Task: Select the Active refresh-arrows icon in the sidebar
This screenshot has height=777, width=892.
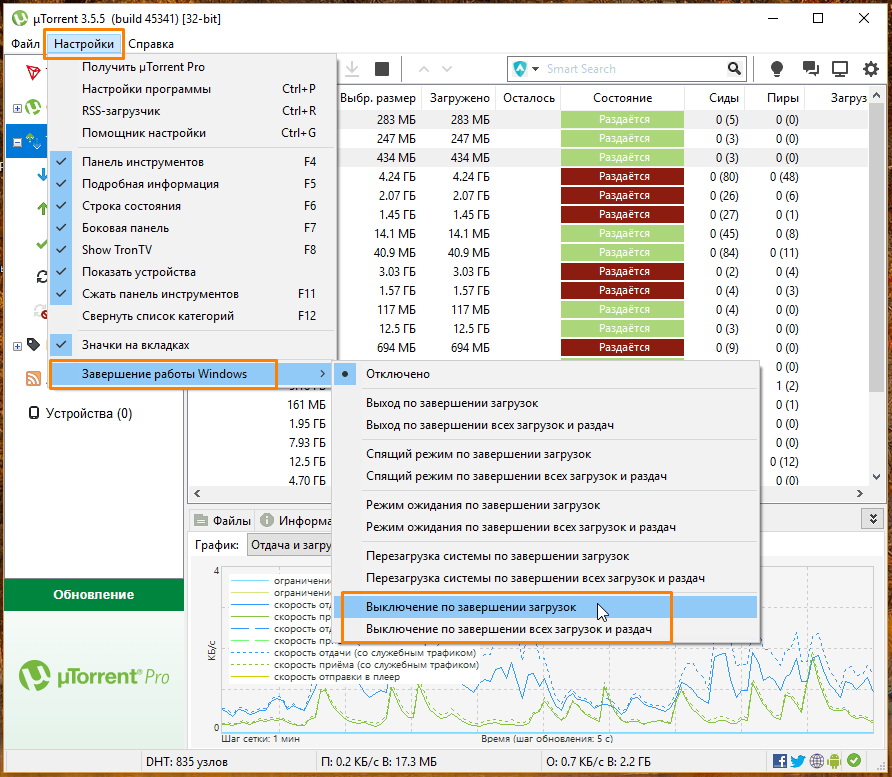Action: tap(42, 277)
